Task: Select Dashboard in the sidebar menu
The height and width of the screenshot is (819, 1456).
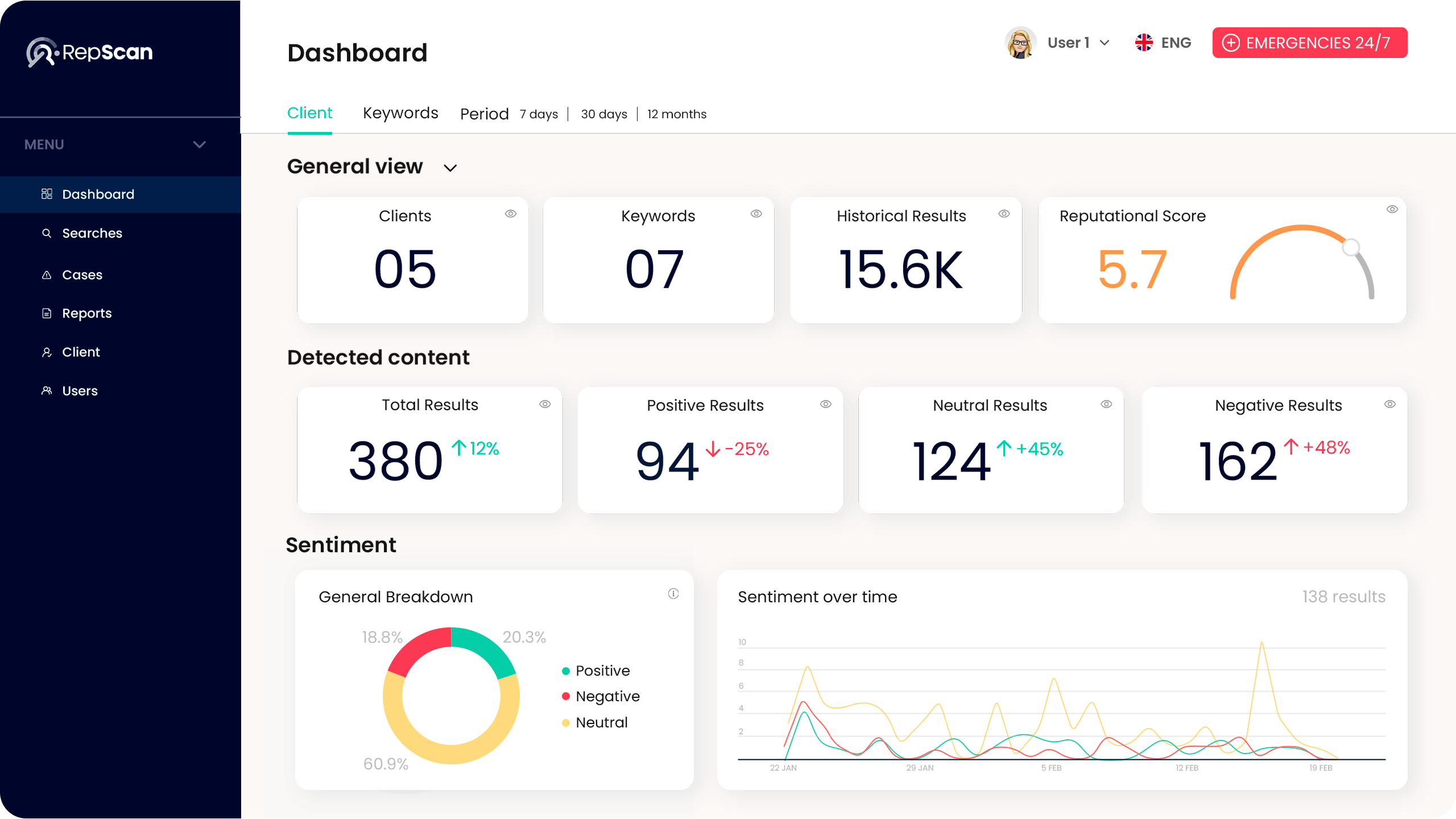Action: click(x=98, y=195)
